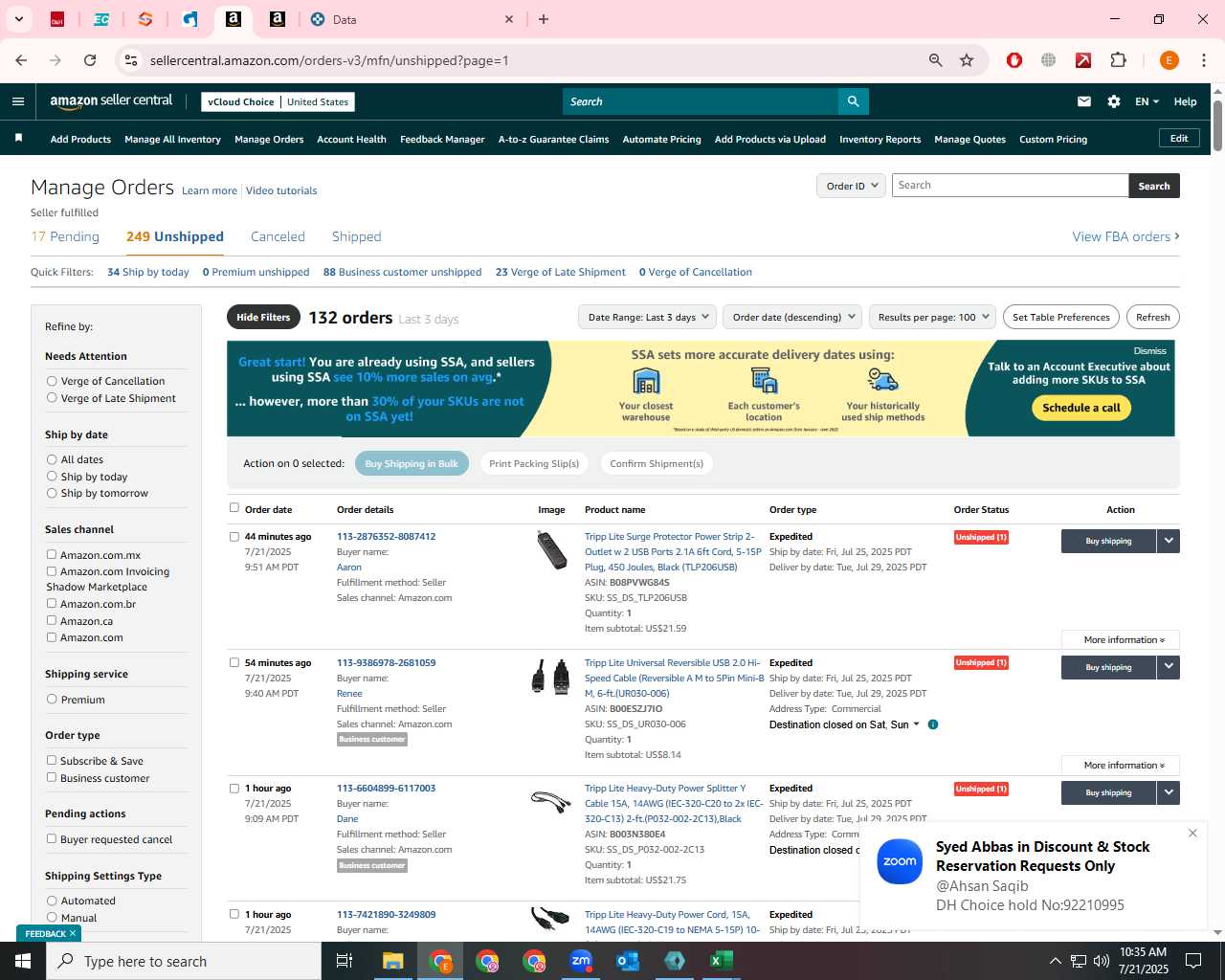Viewport: 1225px width, 980px height.
Task: Click the Hide Filters button
Action: (x=263, y=317)
